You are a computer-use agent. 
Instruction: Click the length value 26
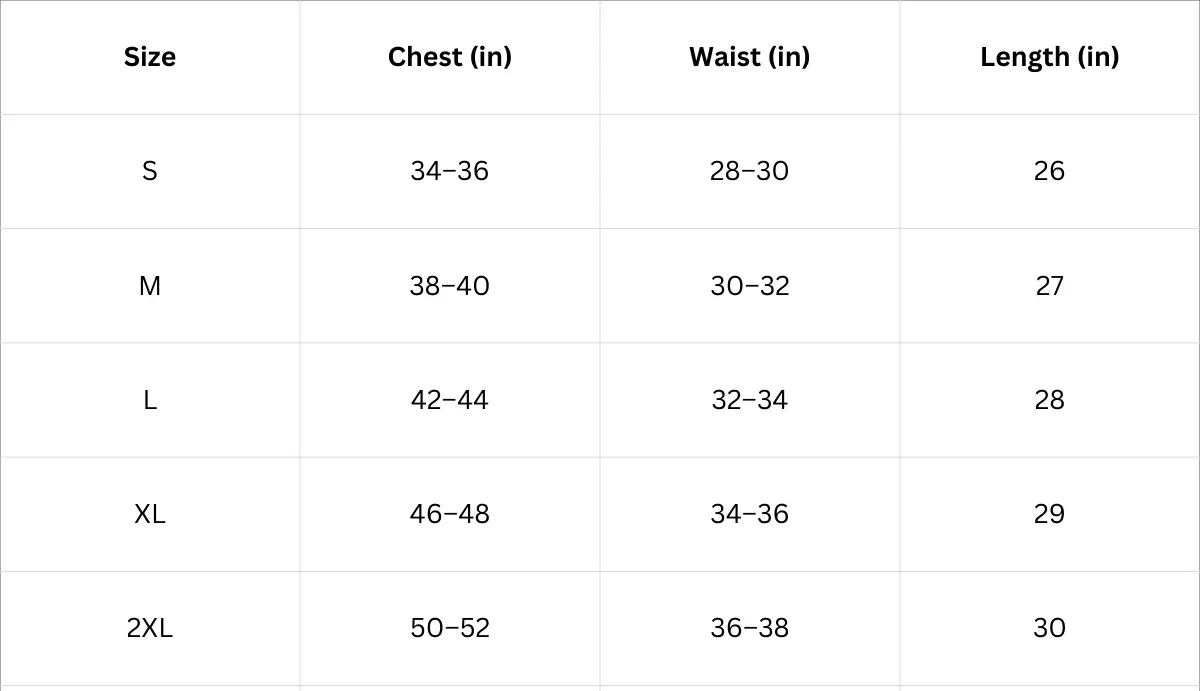coord(1050,171)
